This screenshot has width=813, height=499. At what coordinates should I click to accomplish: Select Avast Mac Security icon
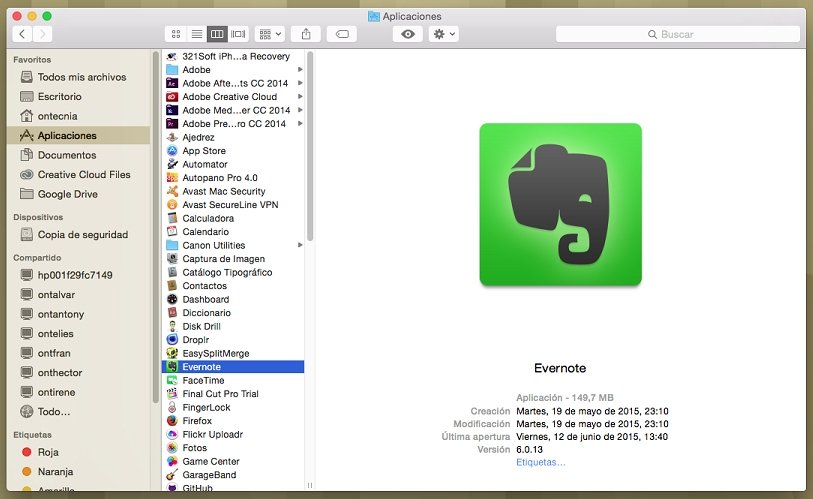point(172,191)
